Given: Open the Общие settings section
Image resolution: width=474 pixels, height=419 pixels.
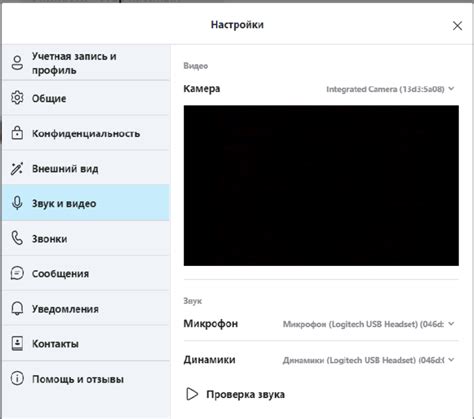Looking at the screenshot, I should click(x=86, y=98).
